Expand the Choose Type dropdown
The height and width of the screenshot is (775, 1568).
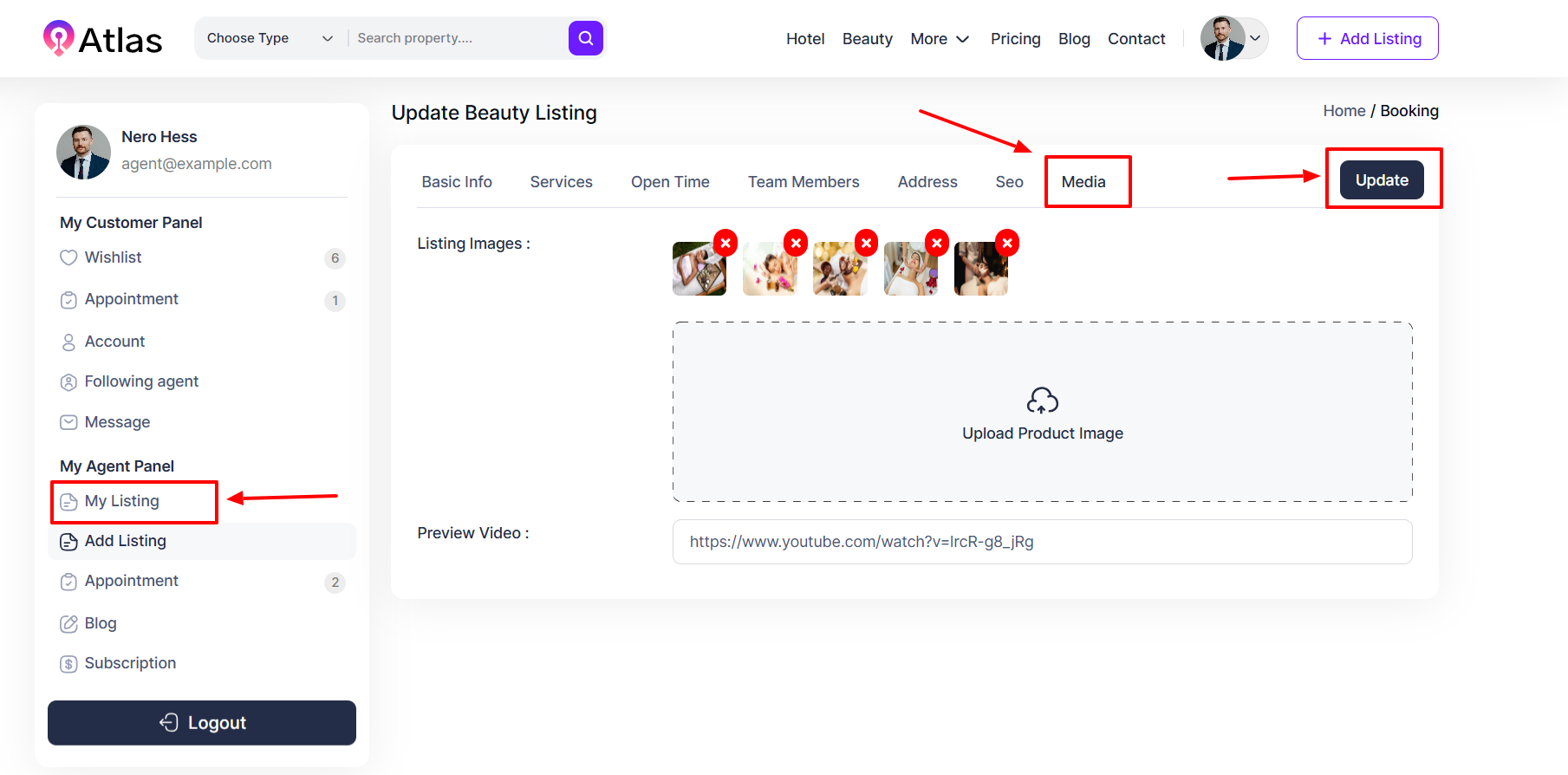click(270, 38)
